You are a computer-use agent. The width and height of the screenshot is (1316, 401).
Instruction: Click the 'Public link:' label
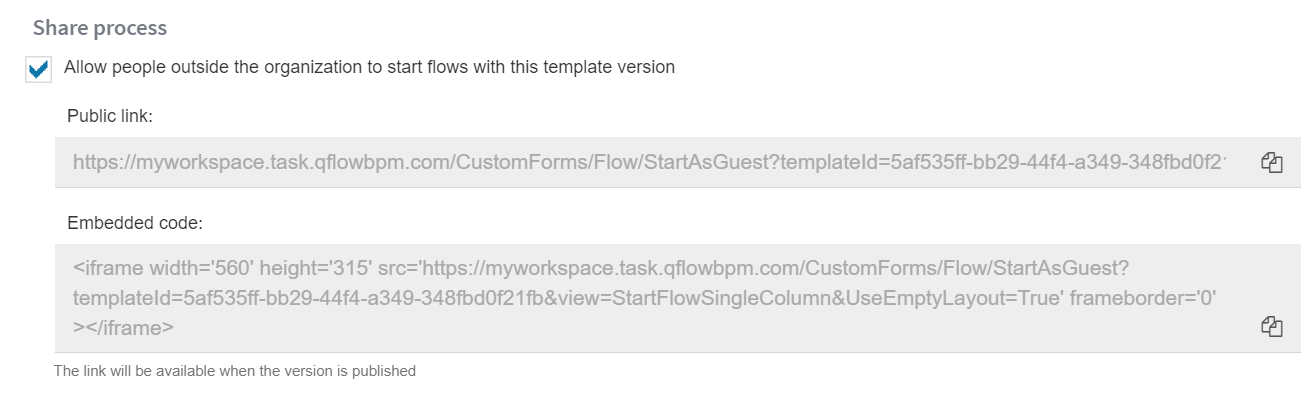tap(110, 116)
